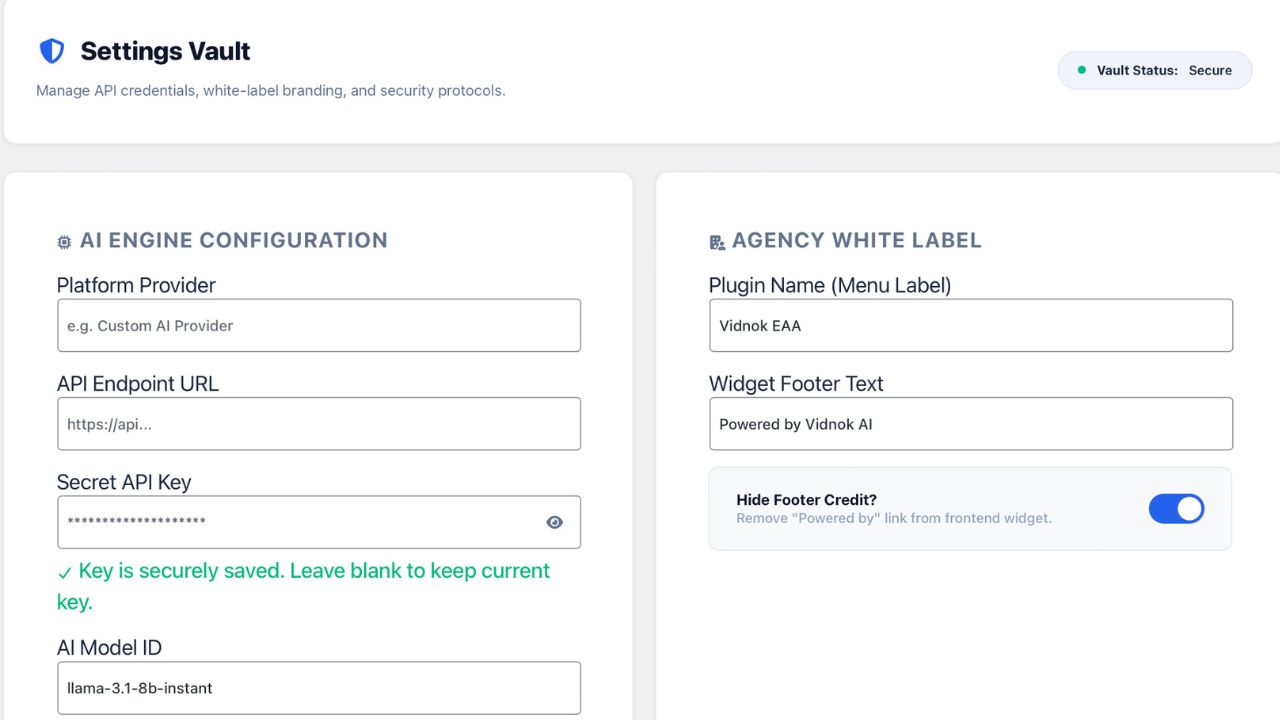Click the chip icon beside AI Engine Configuration

65,242
